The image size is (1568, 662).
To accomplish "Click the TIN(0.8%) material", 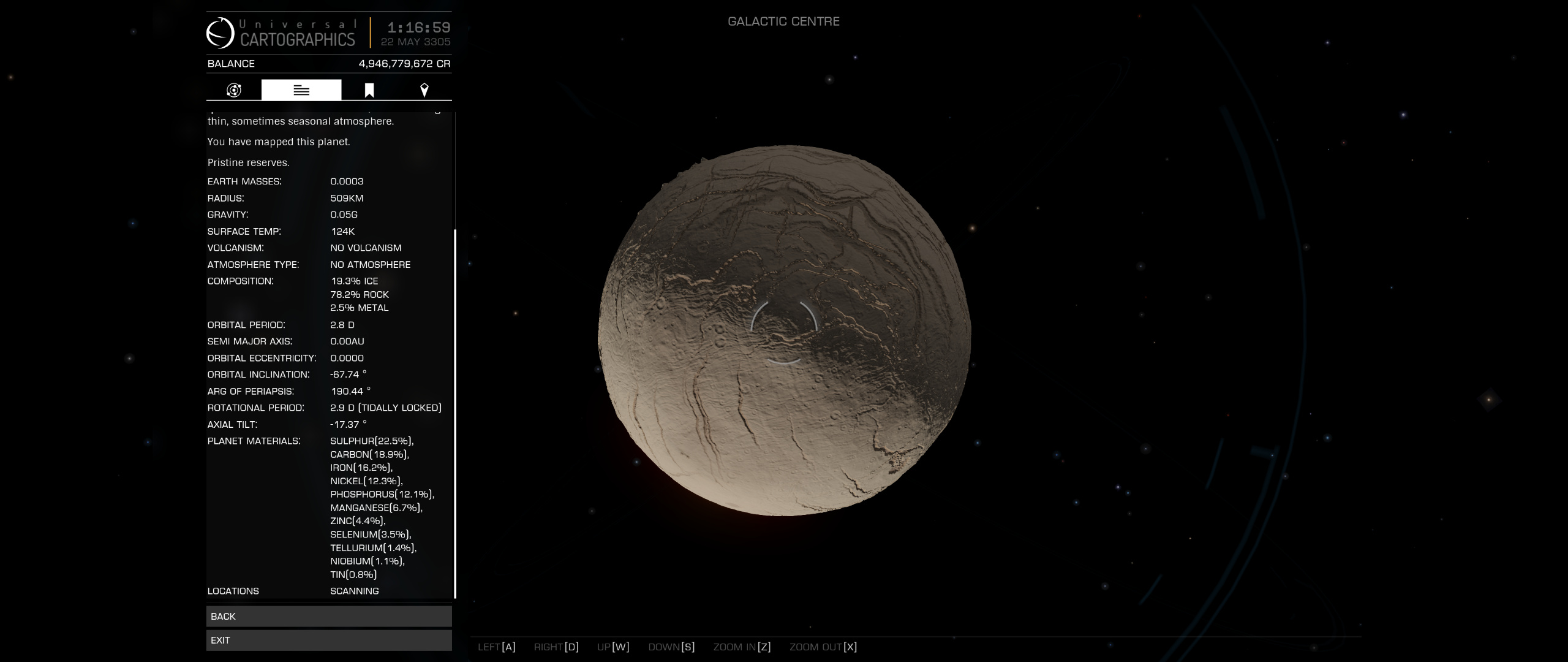I will [x=353, y=574].
